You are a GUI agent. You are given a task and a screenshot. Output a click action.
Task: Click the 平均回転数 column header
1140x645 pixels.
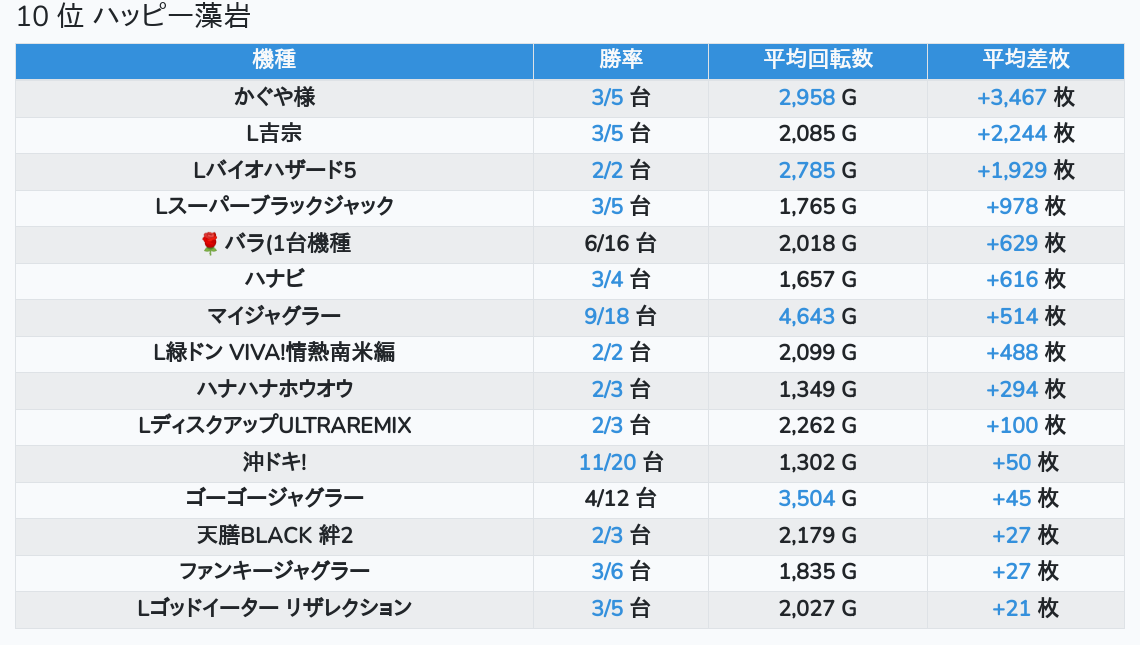(817, 60)
